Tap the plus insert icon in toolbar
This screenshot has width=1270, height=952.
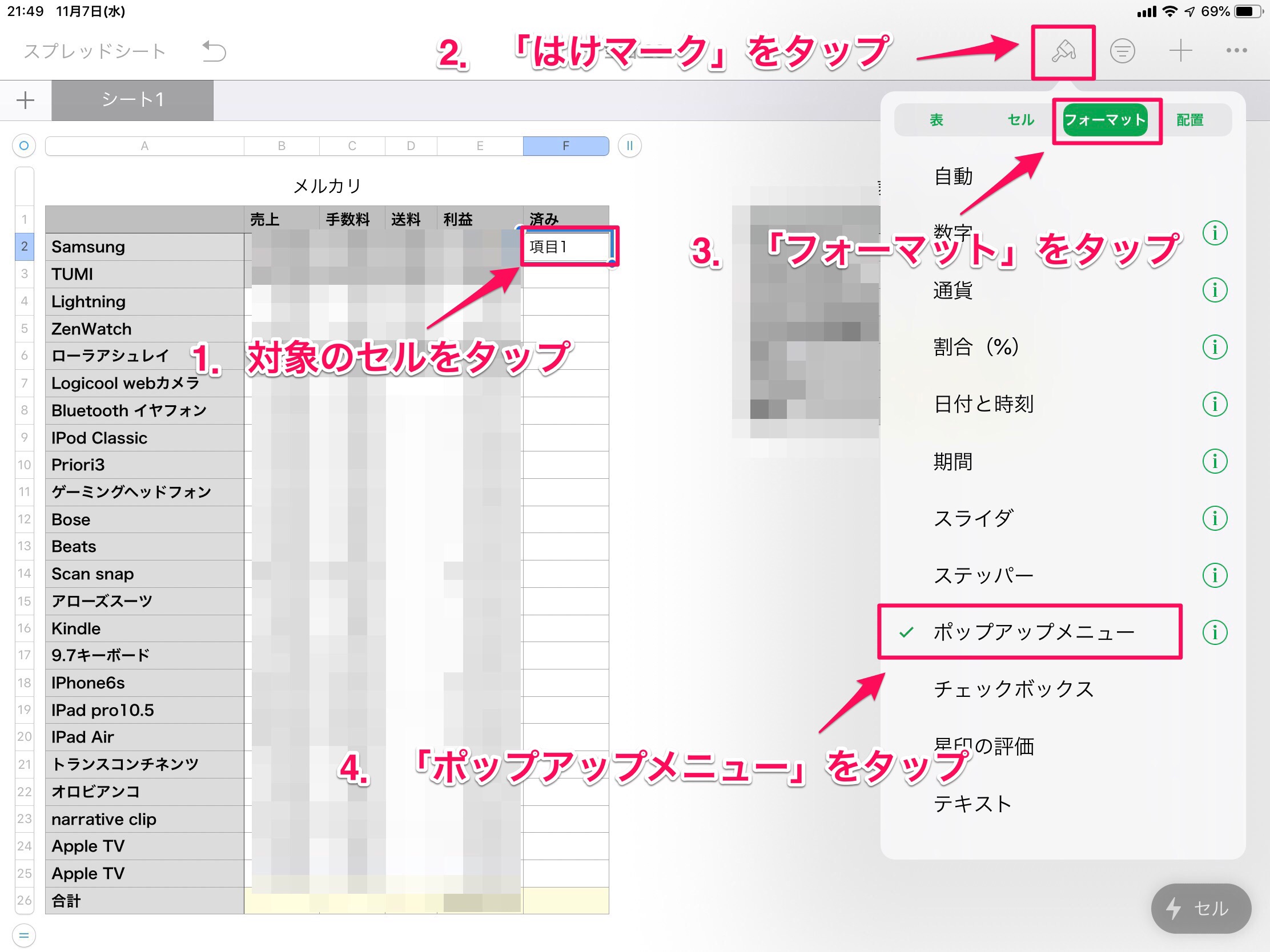click(x=1180, y=51)
